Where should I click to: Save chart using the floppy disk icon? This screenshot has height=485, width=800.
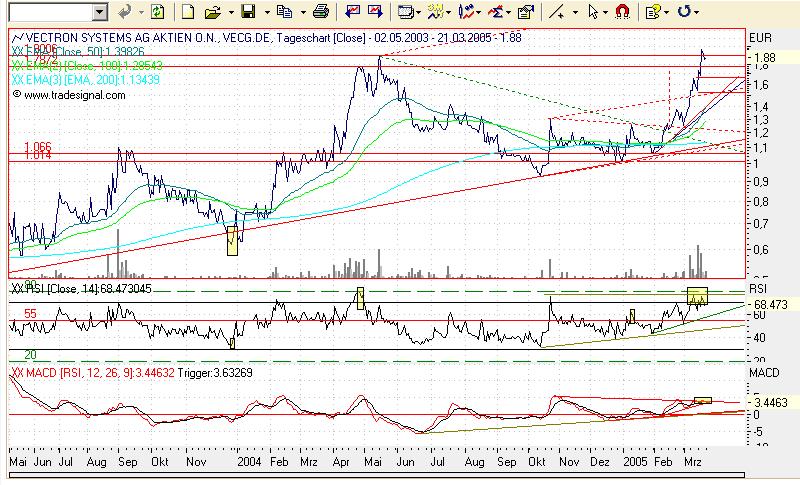pyautogui.click(x=248, y=11)
